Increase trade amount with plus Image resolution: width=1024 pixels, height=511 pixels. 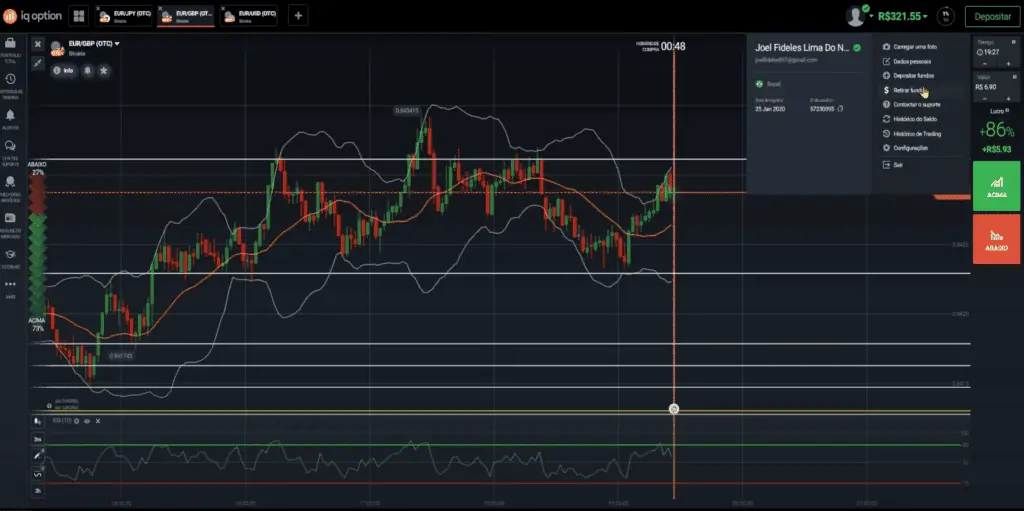click(1008, 99)
